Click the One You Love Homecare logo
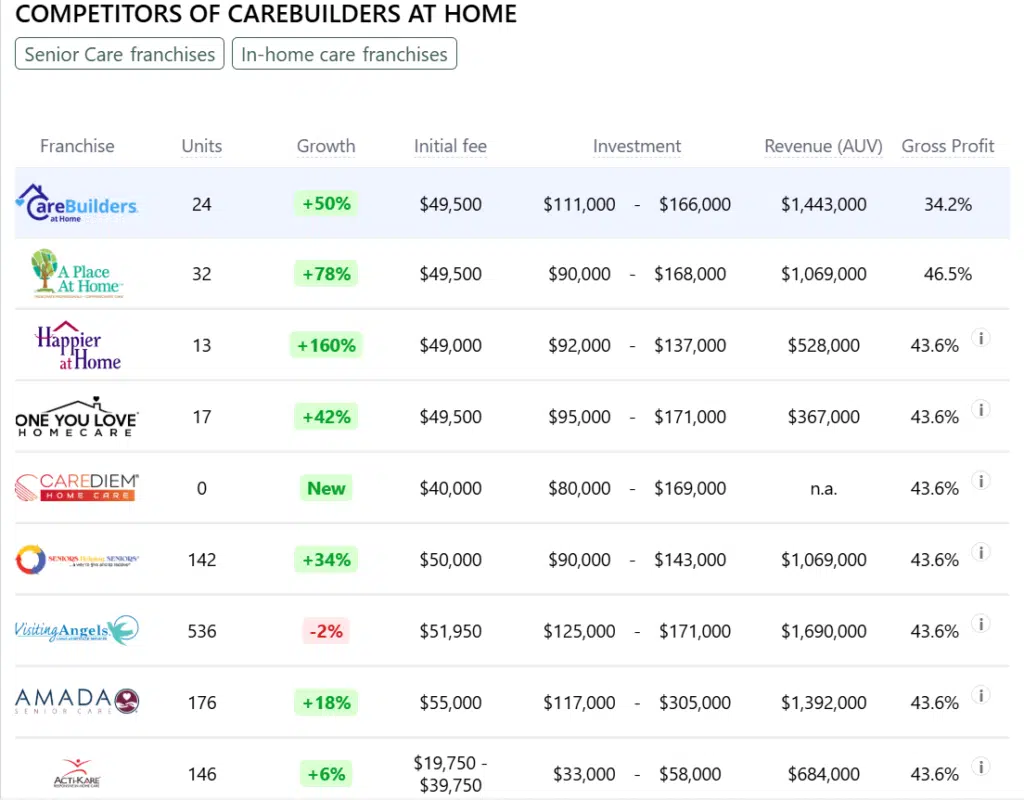Viewport: 1024px width, 800px height. (x=77, y=417)
